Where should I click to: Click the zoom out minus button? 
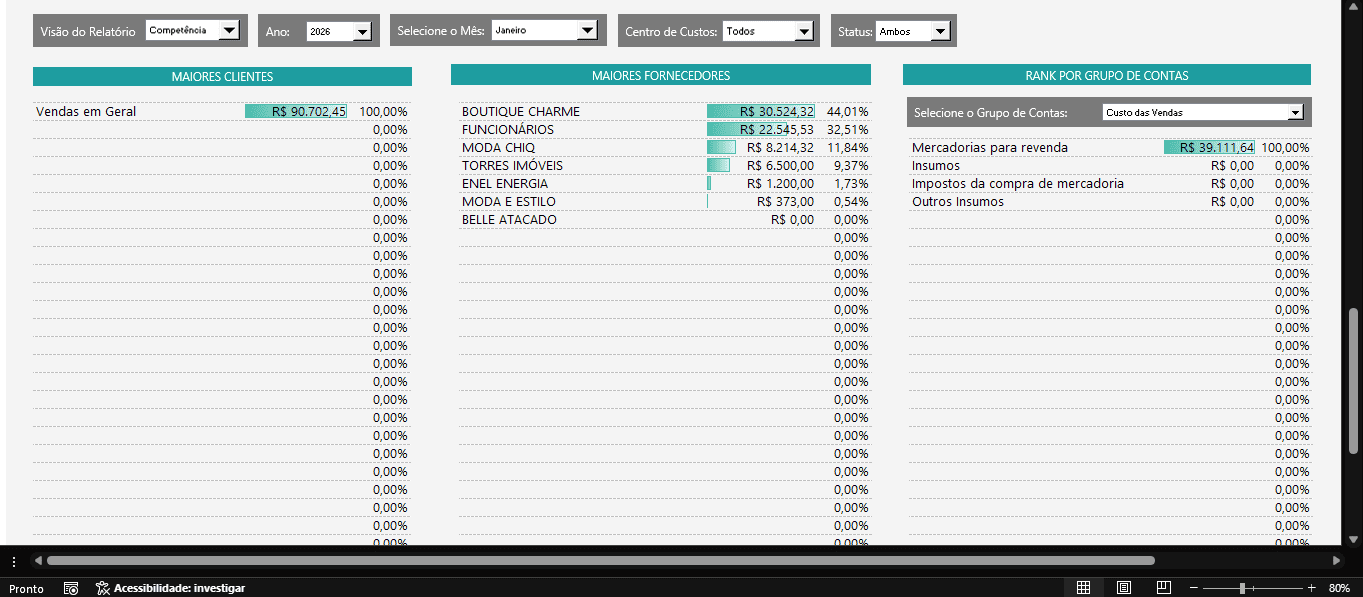click(1193, 588)
